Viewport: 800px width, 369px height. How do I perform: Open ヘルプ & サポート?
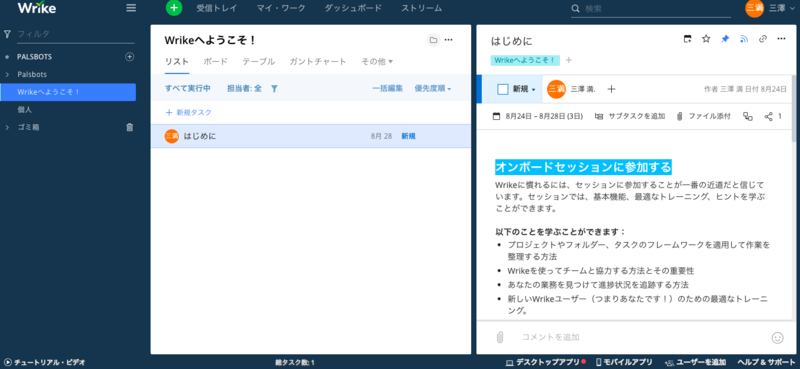point(766,362)
